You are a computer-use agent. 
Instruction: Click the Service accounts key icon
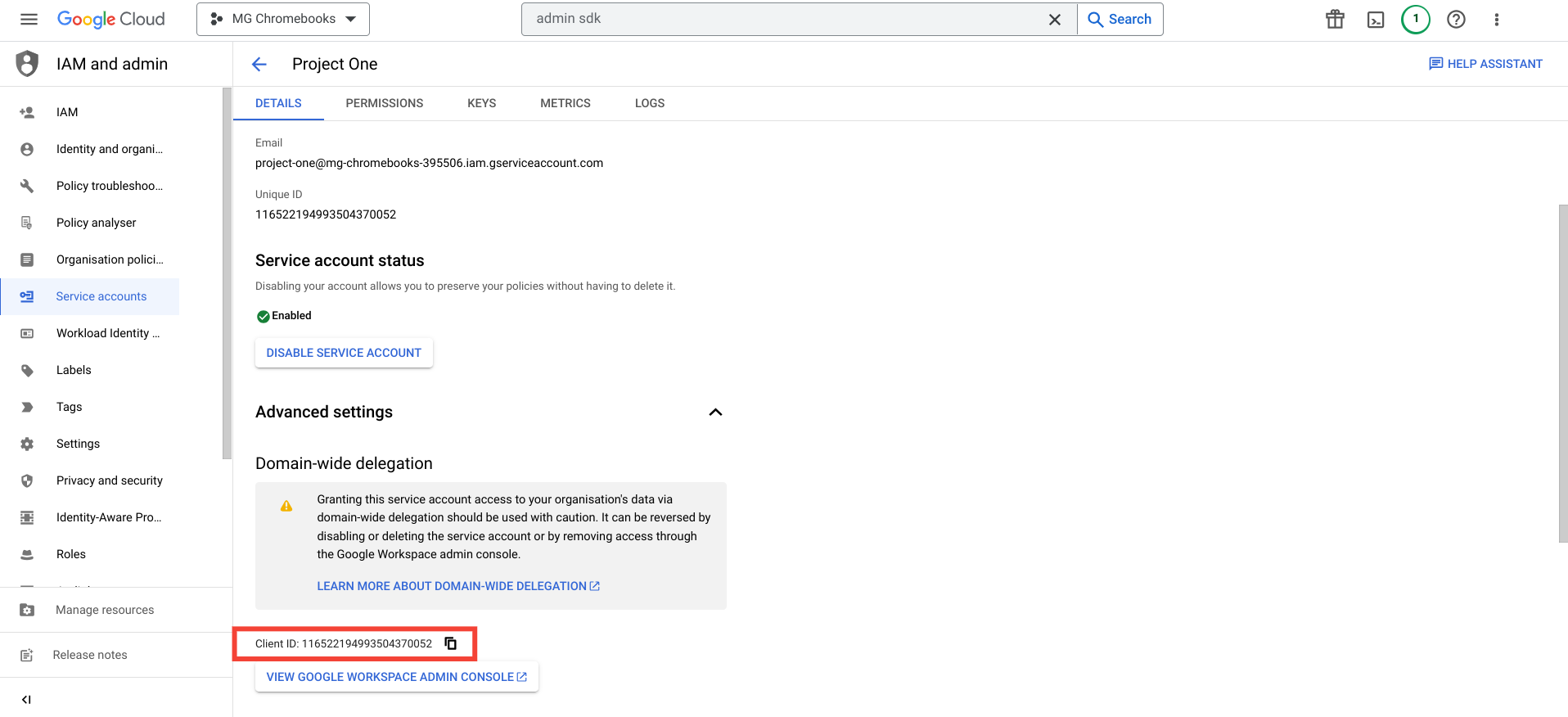click(27, 296)
